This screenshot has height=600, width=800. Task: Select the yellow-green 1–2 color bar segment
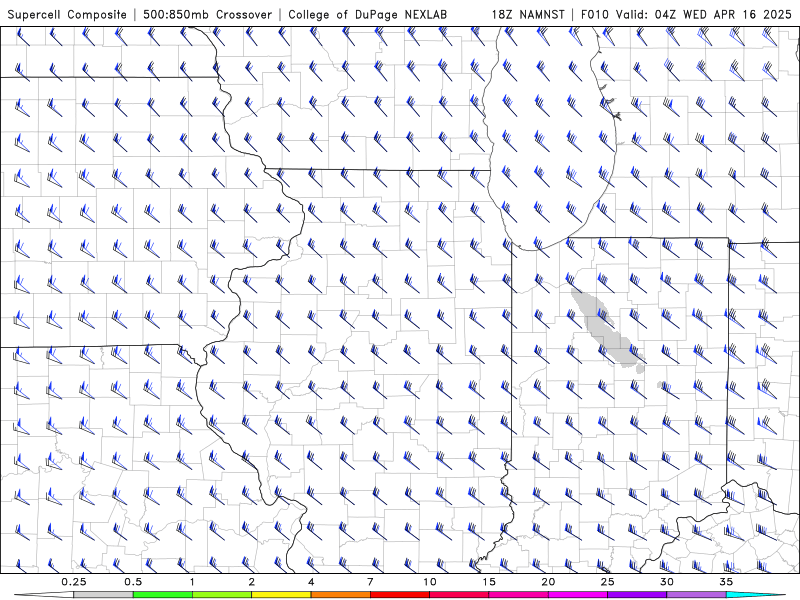221,595
